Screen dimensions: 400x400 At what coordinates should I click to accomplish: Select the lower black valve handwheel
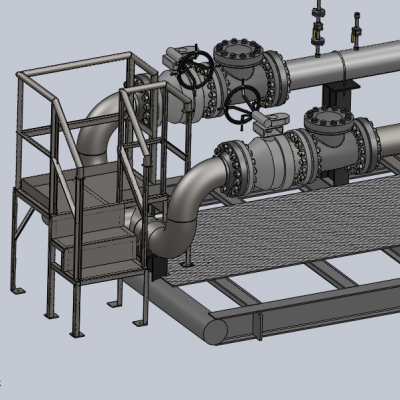(242, 106)
